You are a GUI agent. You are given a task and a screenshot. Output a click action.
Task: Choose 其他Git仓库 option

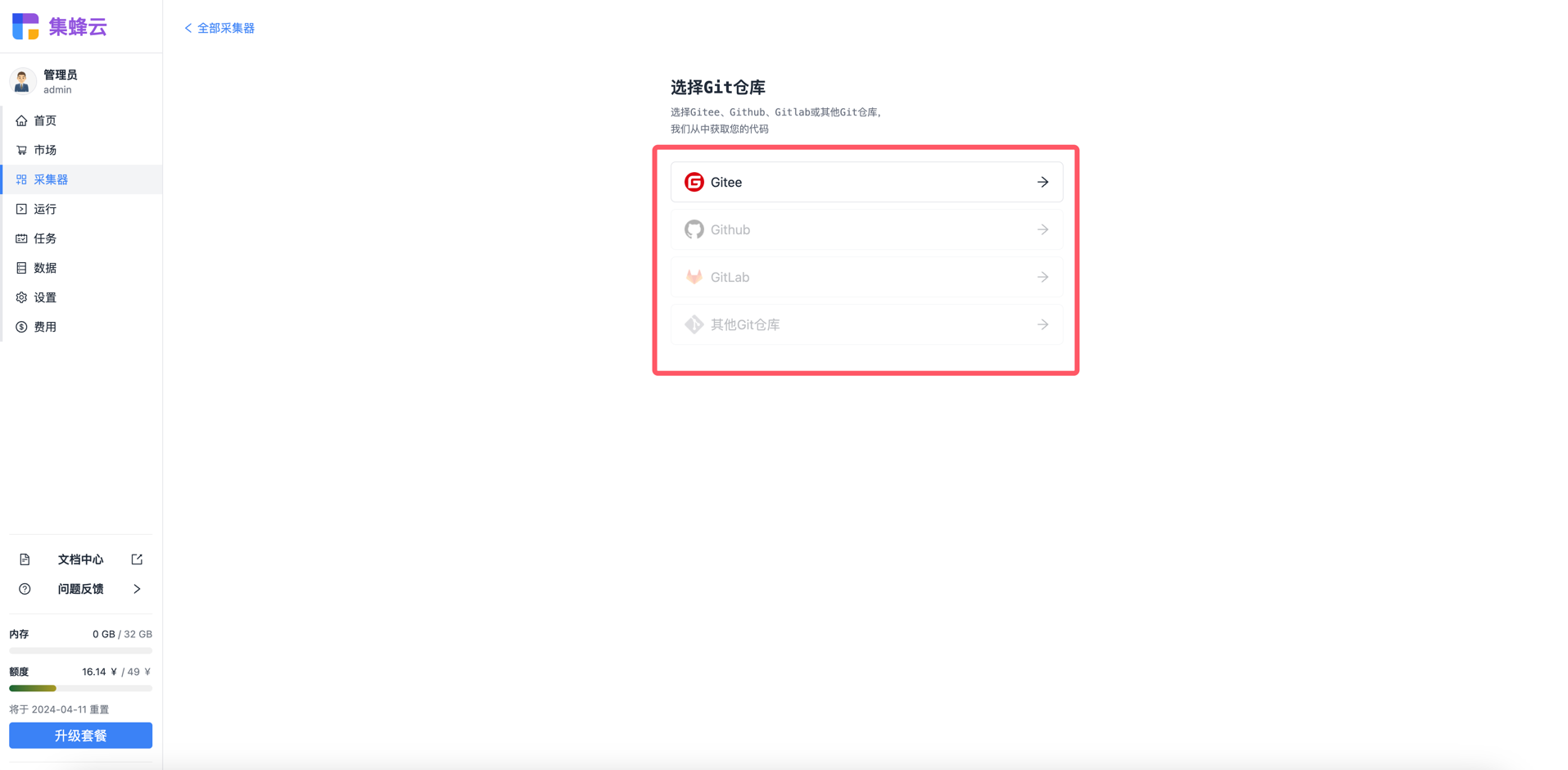(866, 324)
